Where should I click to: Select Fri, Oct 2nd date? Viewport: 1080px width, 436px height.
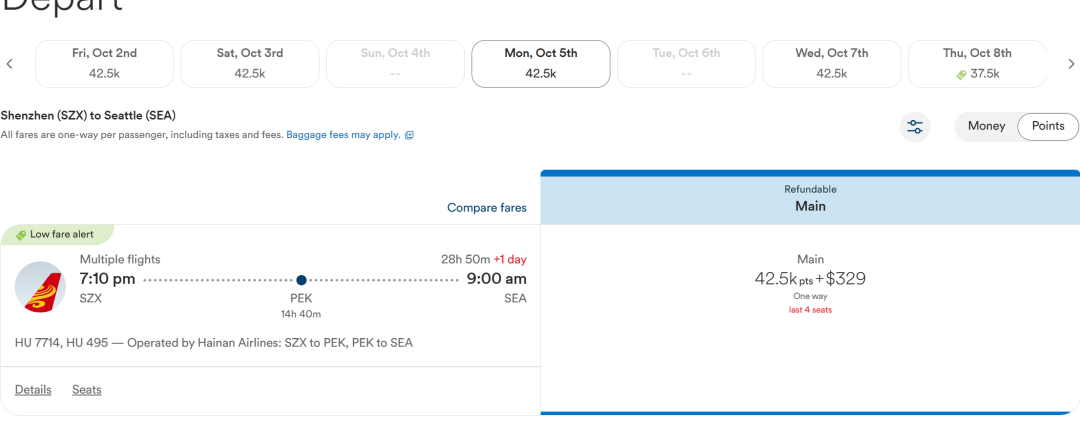(x=104, y=63)
